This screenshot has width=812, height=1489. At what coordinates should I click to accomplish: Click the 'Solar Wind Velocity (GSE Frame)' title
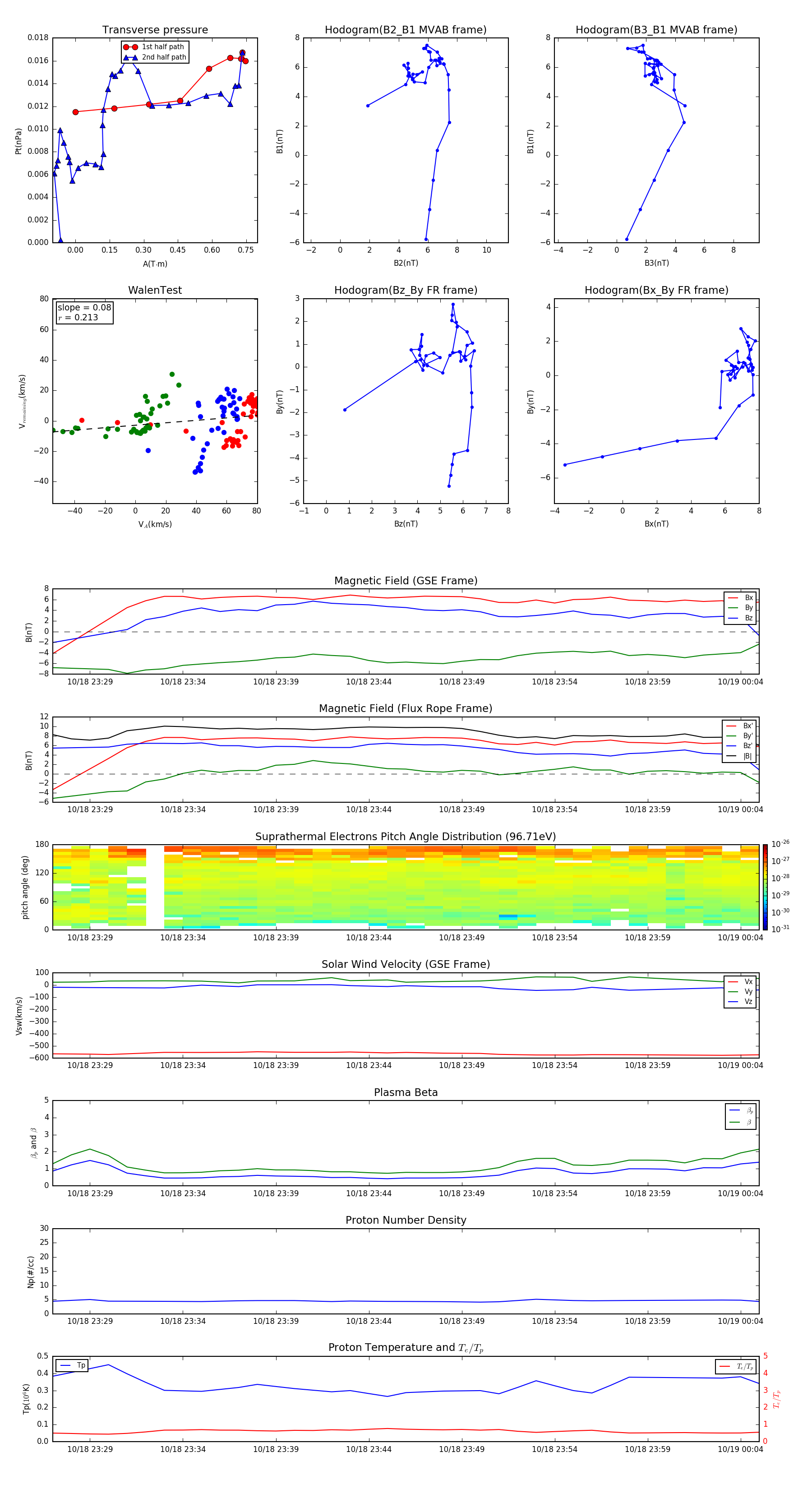point(406,964)
